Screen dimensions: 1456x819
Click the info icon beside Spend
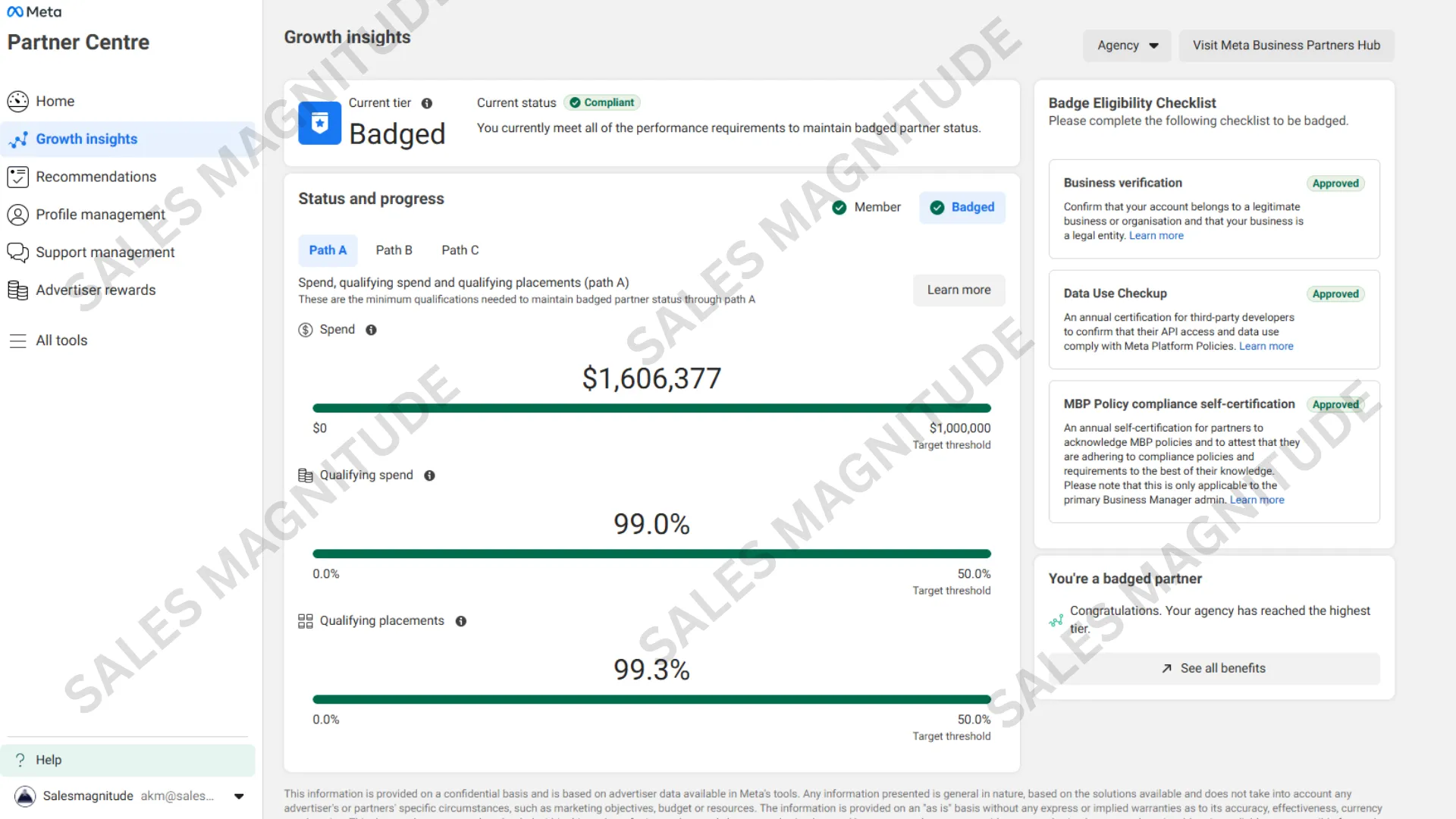pyautogui.click(x=371, y=330)
